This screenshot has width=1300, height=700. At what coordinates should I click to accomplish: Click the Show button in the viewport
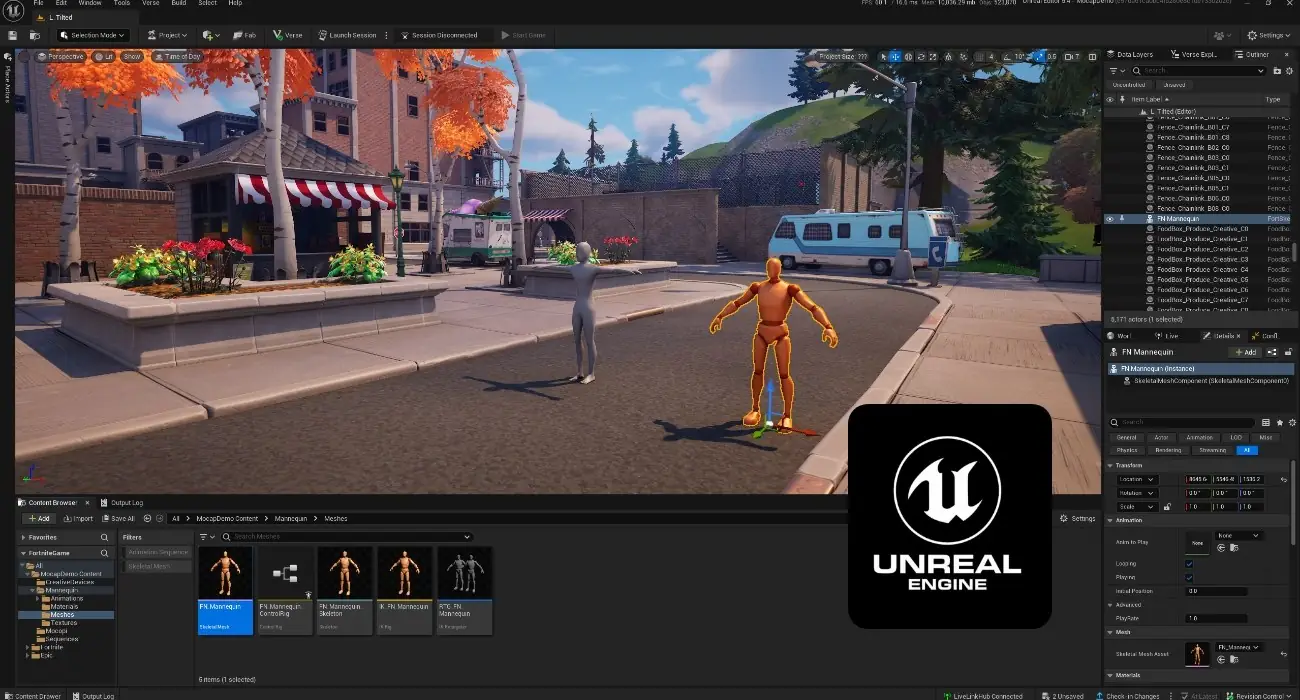(132, 57)
